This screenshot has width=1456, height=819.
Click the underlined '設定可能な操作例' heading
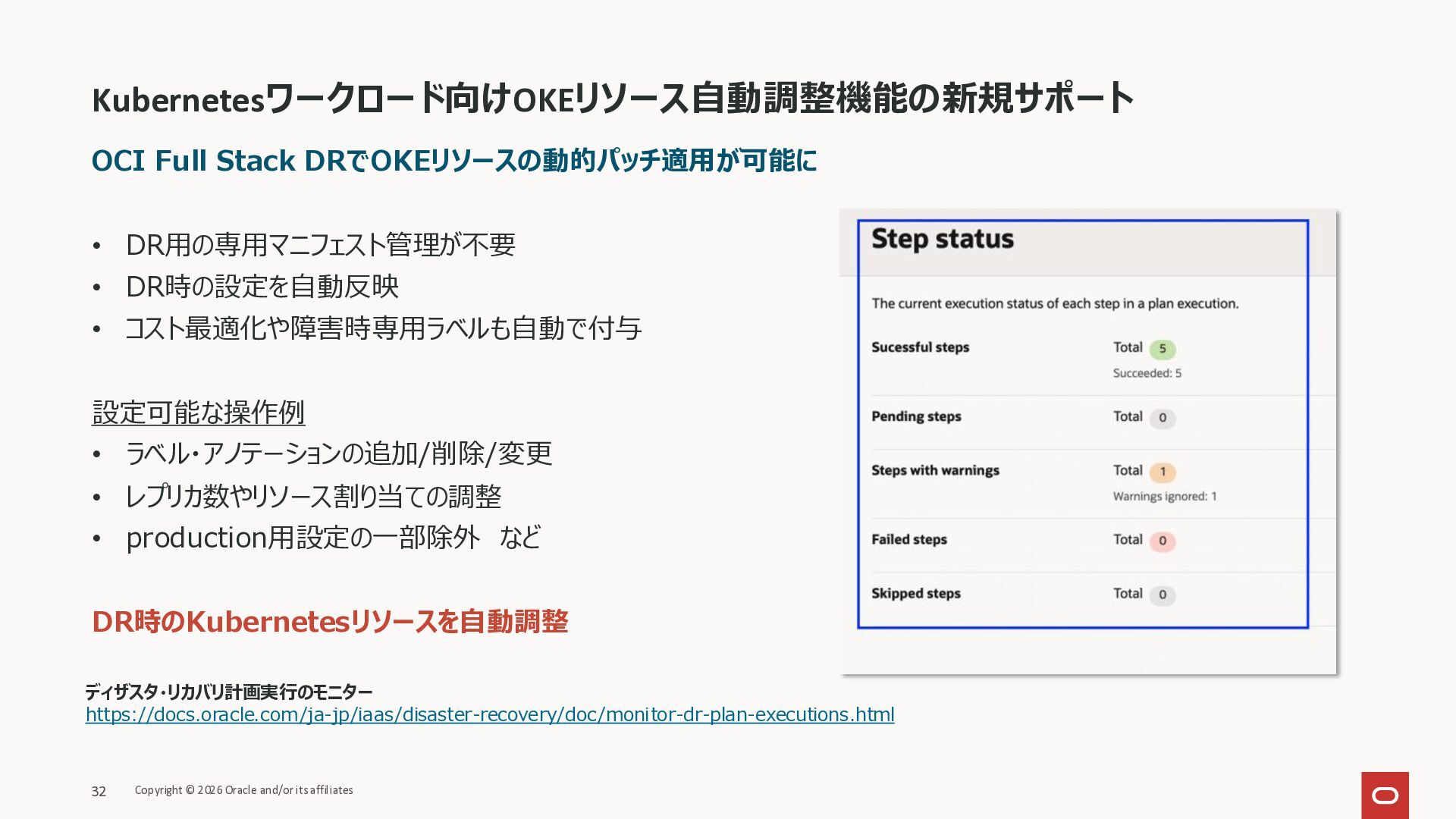(198, 413)
